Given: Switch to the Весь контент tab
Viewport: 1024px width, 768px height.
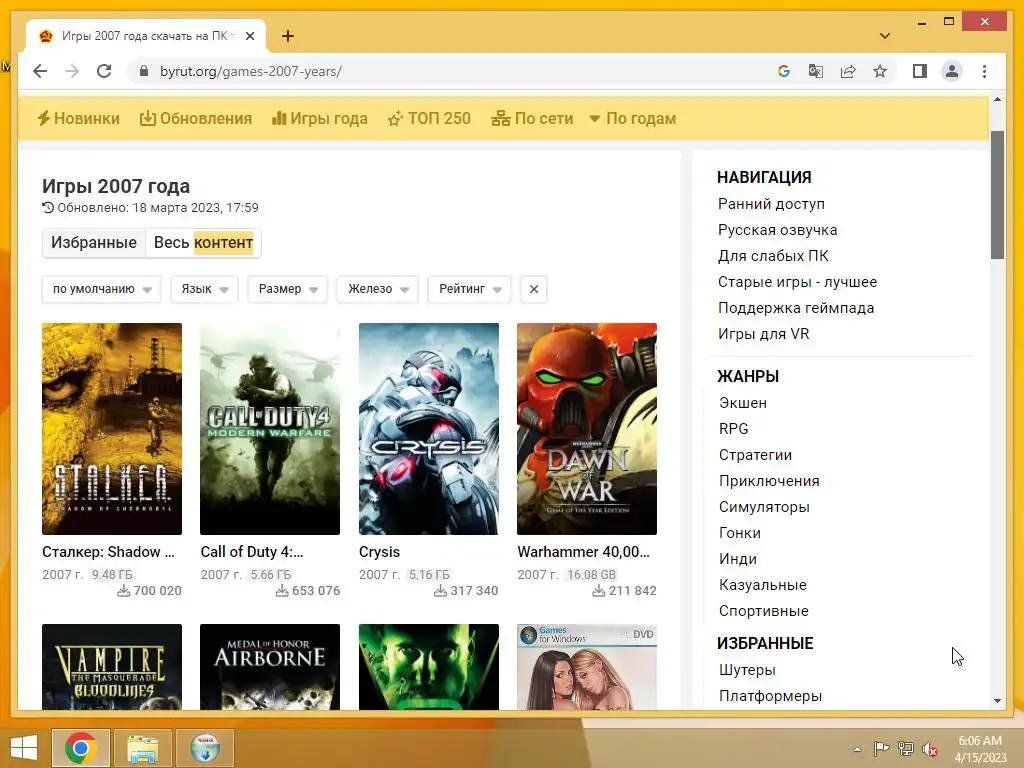Looking at the screenshot, I should tap(203, 242).
